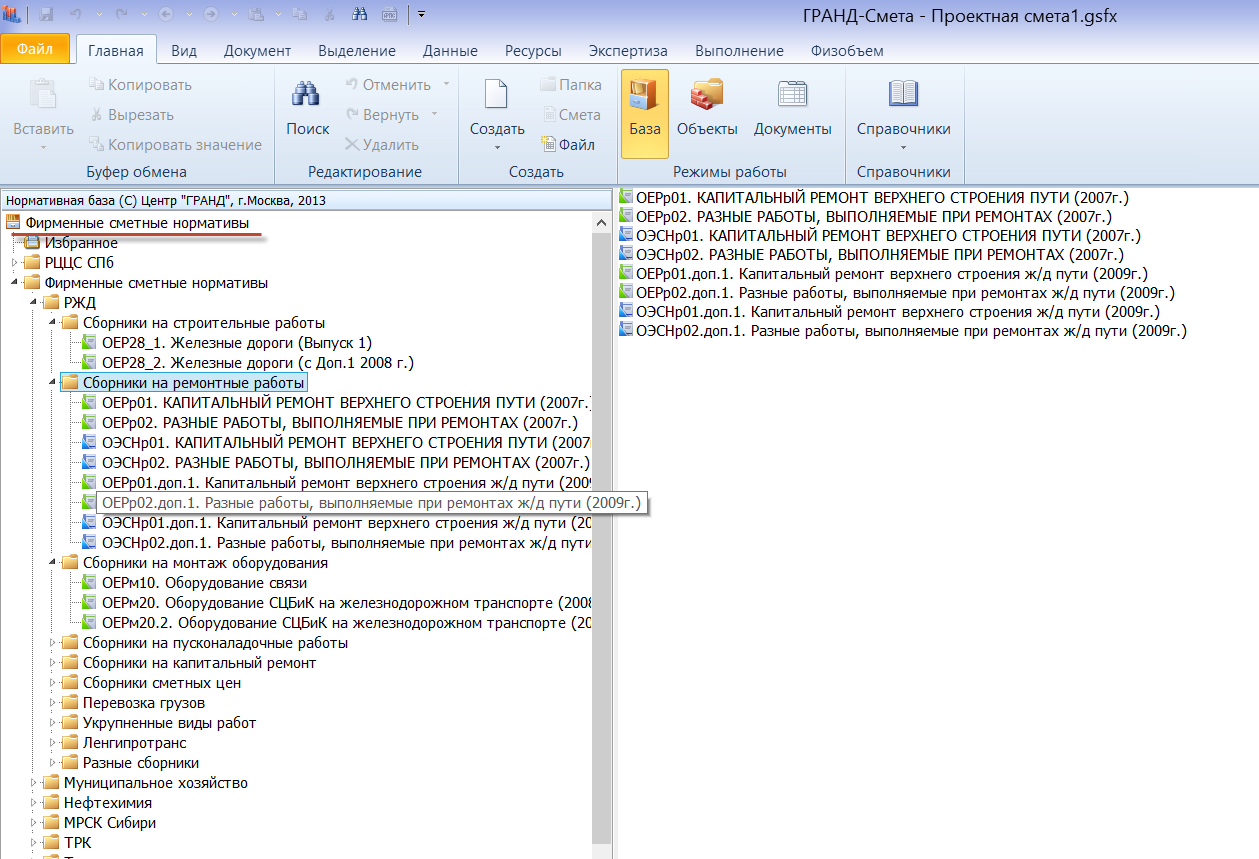Switch to the Ресурсы tab
This screenshot has width=1259, height=859.
click(532, 51)
